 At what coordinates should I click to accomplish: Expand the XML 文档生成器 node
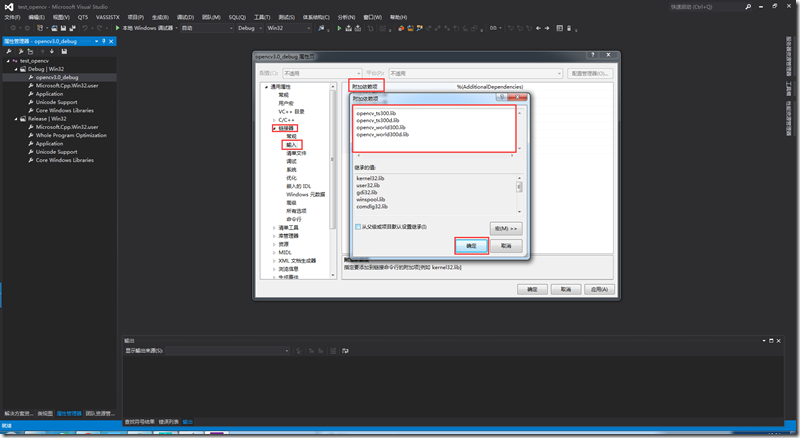coord(274,261)
